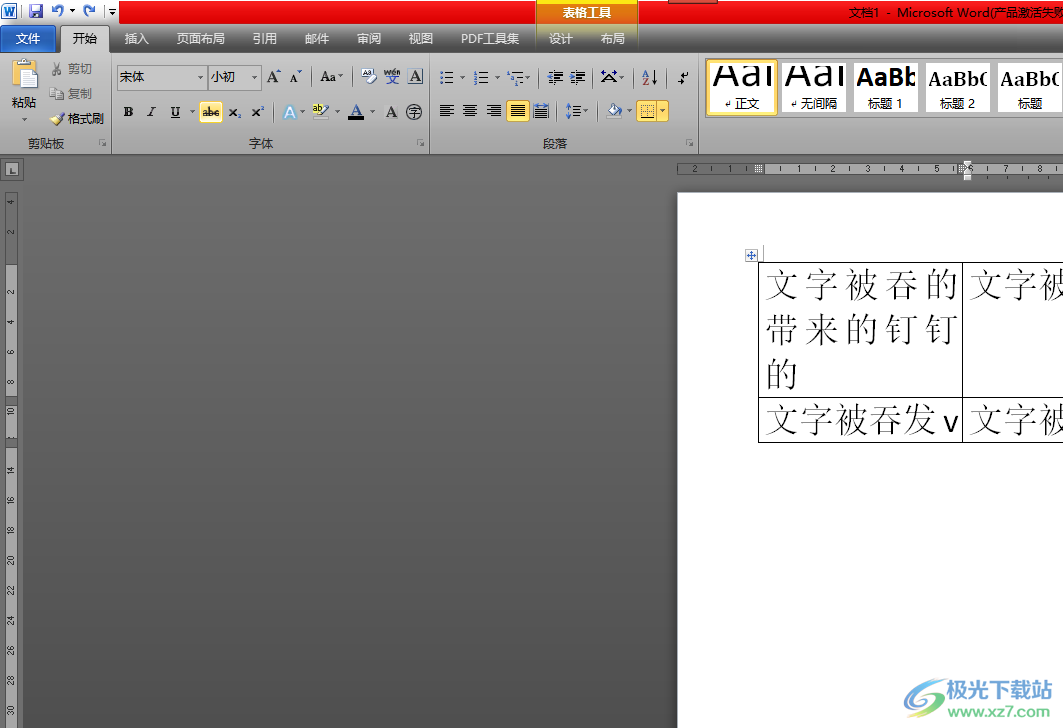
Task: Apply font color underlined A
Action: click(x=356, y=112)
